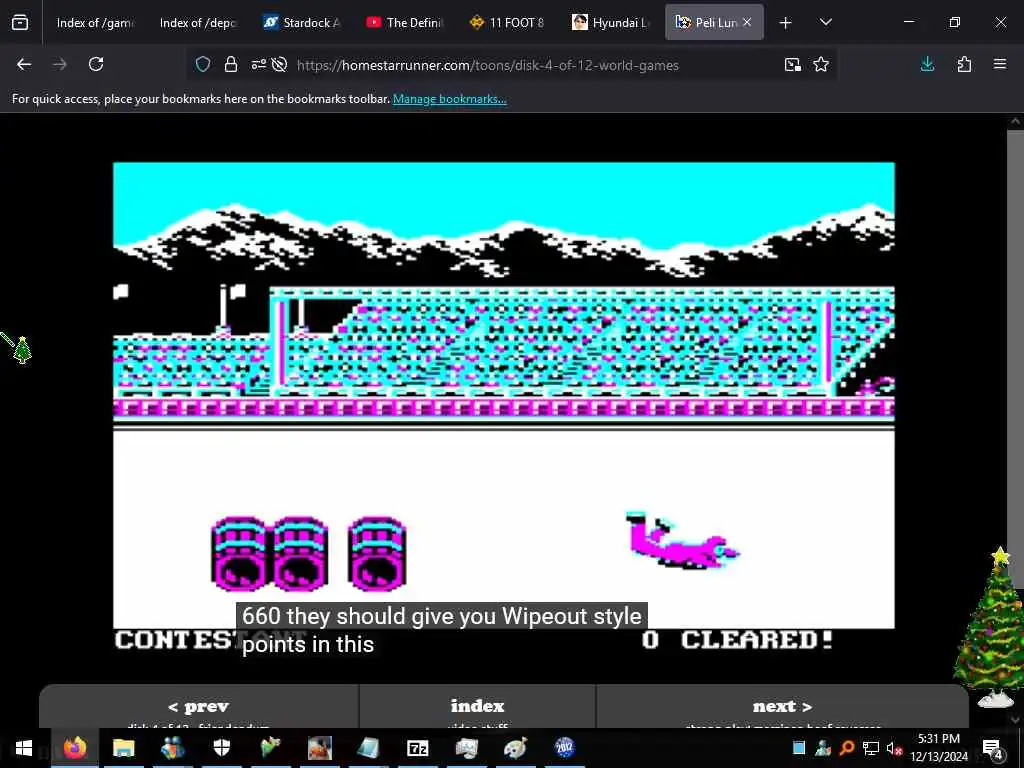Viewport: 1024px width, 768px height.
Task: Switch to the Stardock tab
Action: 302,22
